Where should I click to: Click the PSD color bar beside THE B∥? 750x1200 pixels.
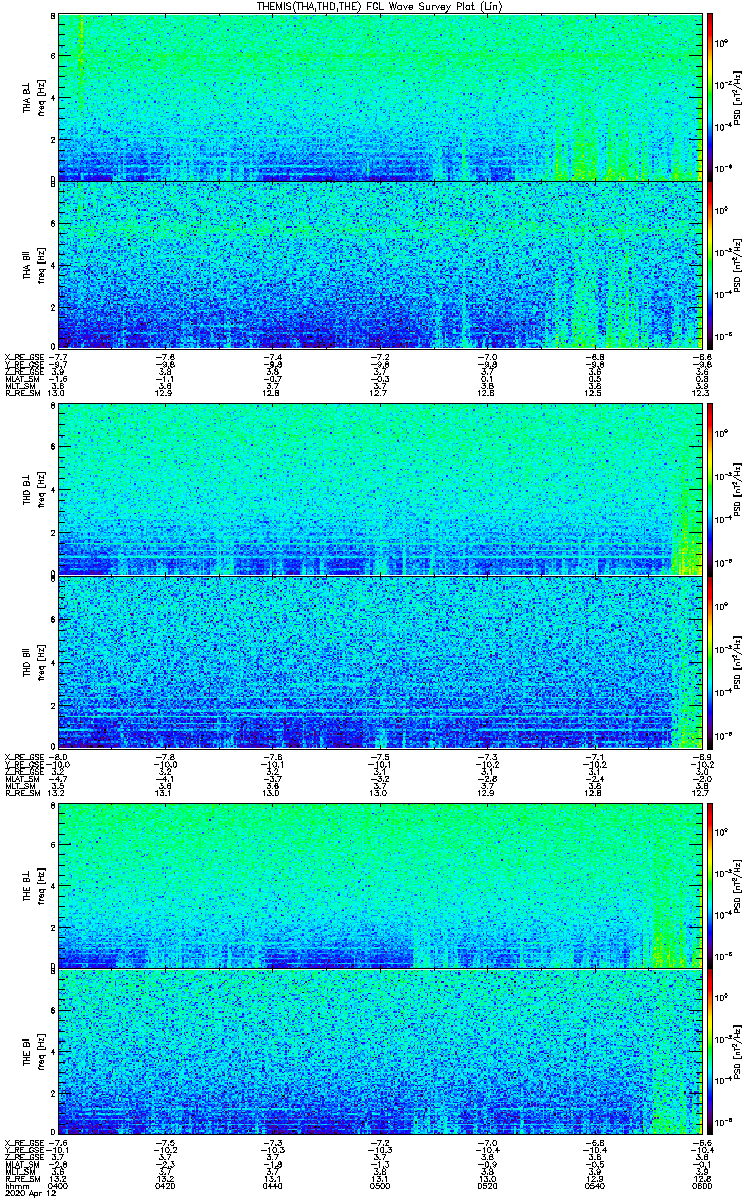click(x=710, y=1052)
